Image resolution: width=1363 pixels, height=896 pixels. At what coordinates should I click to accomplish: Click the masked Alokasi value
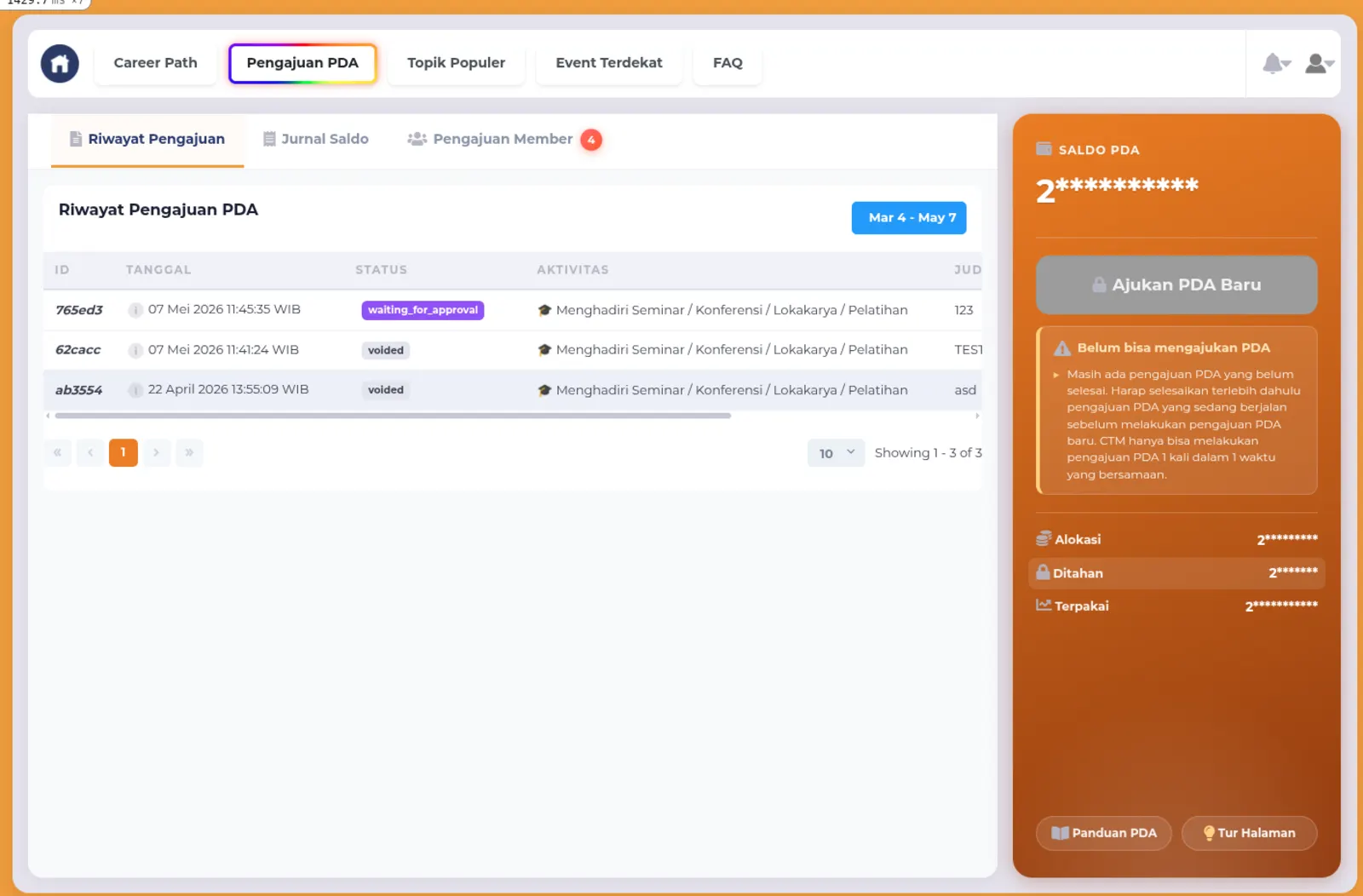[x=1287, y=539]
